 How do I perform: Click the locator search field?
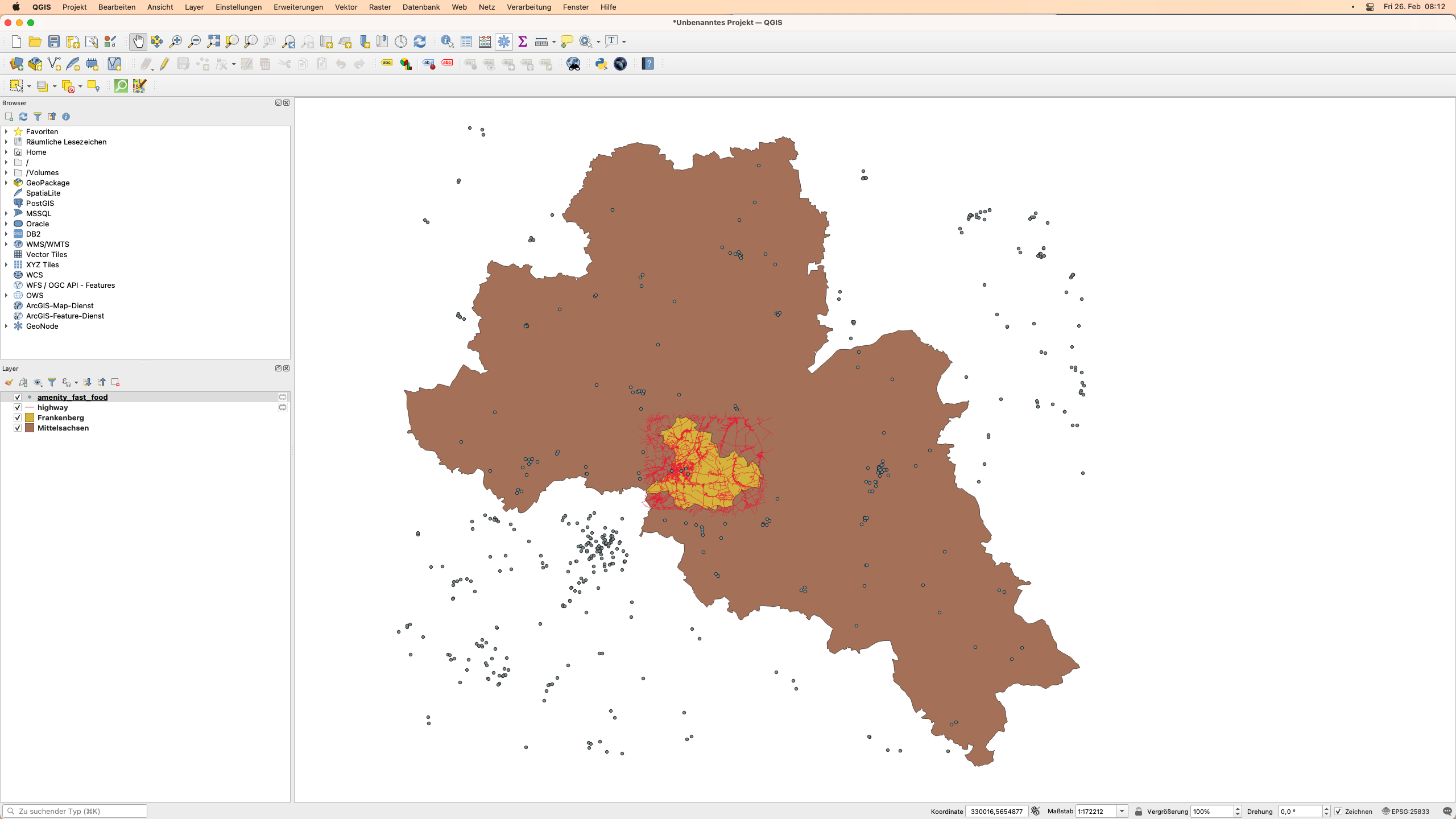click(75, 811)
